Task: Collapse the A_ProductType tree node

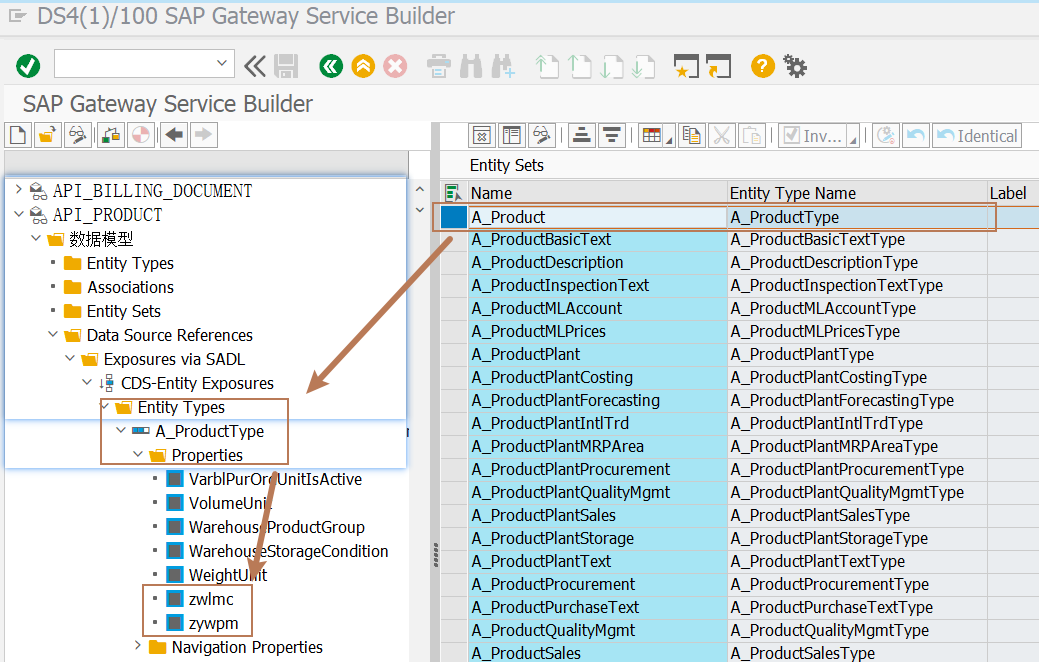Action: (121, 431)
